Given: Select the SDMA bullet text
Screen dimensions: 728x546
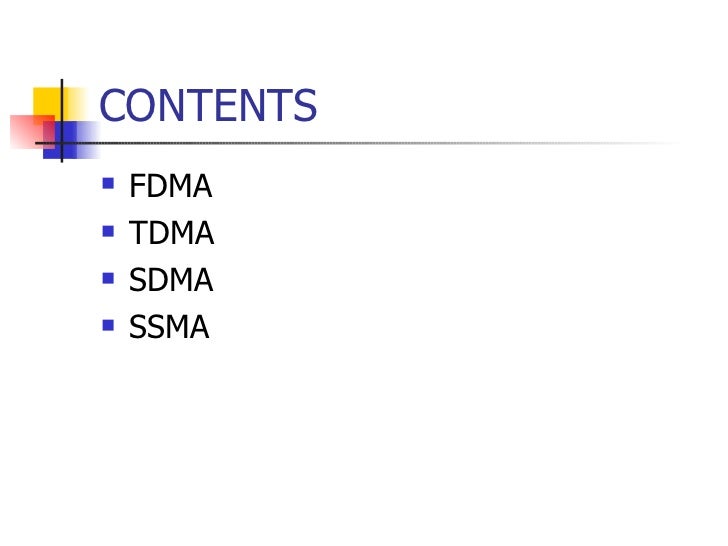Looking at the screenshot, I should 171,280.
